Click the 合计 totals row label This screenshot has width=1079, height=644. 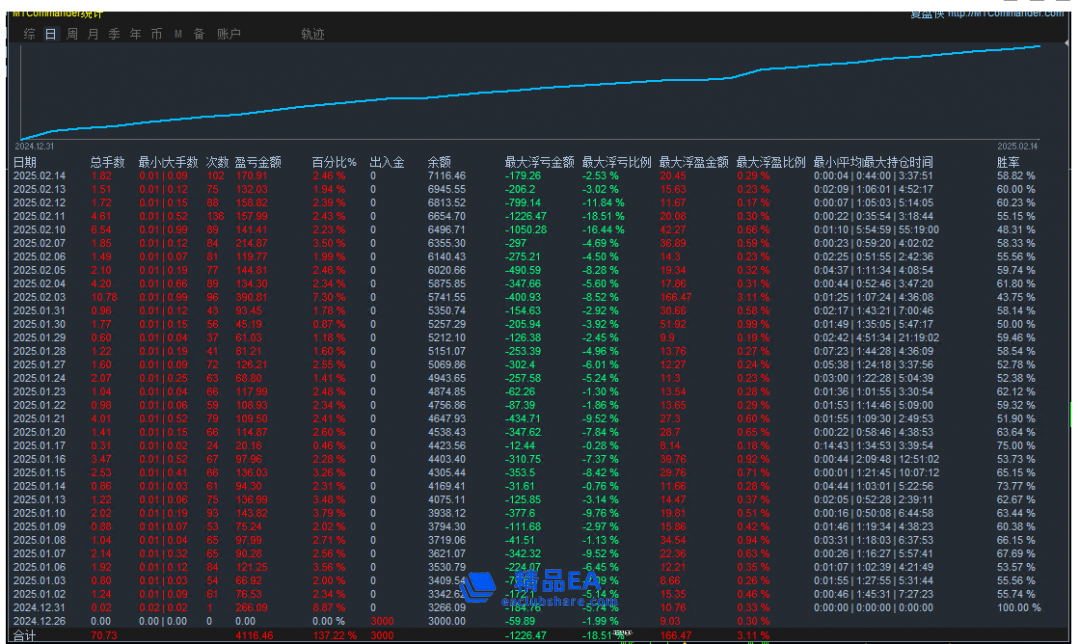(24, 634)
